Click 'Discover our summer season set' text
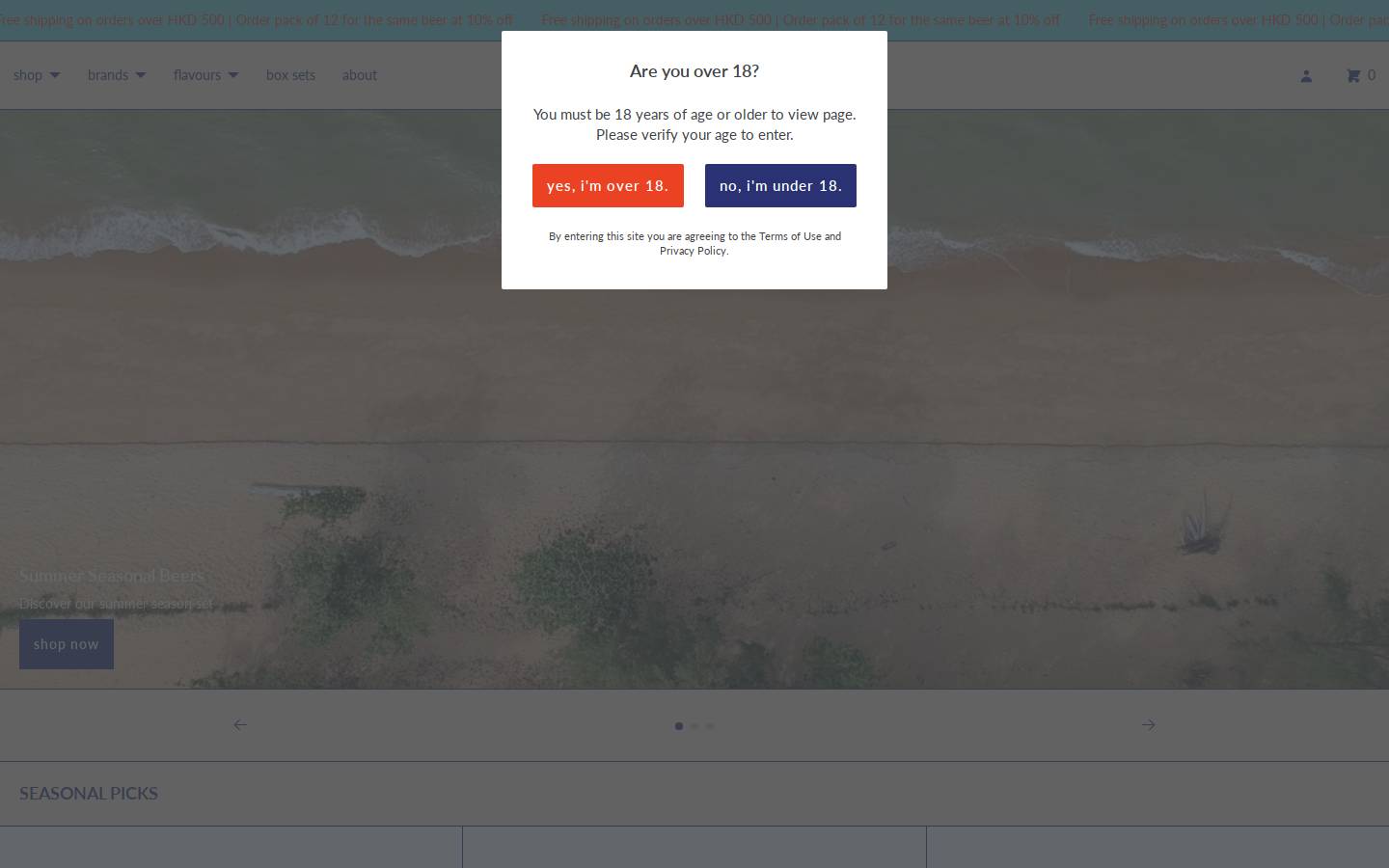Viewport: 1389px width, 868px height. tap(117, 604)
